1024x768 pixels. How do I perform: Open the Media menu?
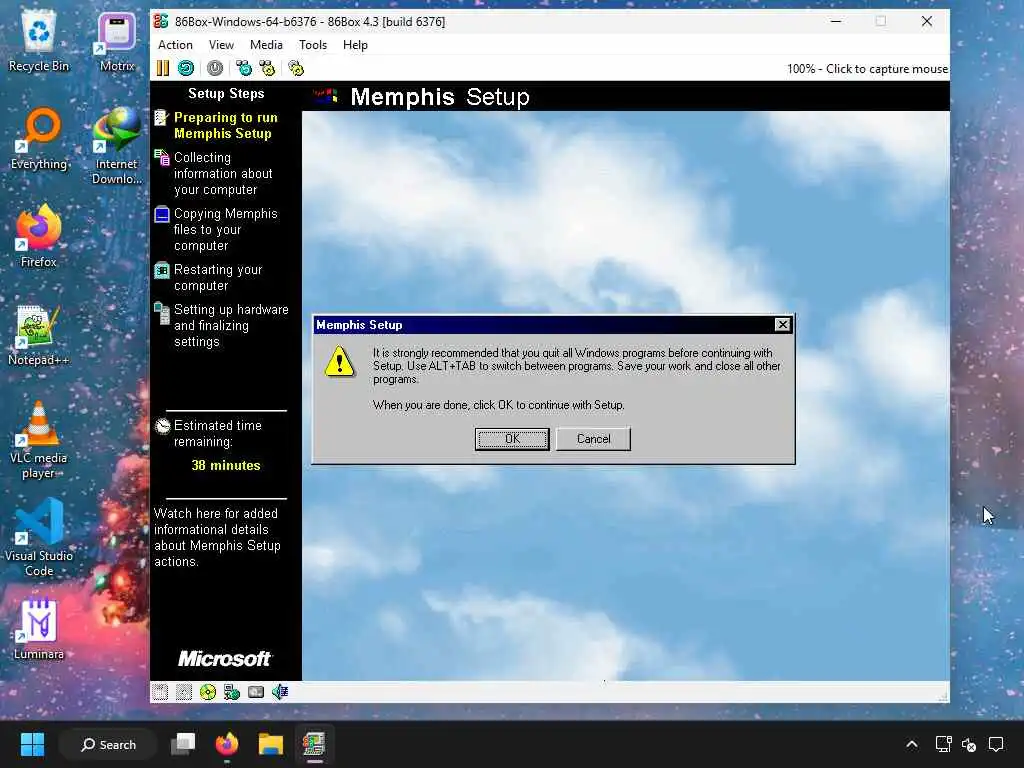point(266,45)
